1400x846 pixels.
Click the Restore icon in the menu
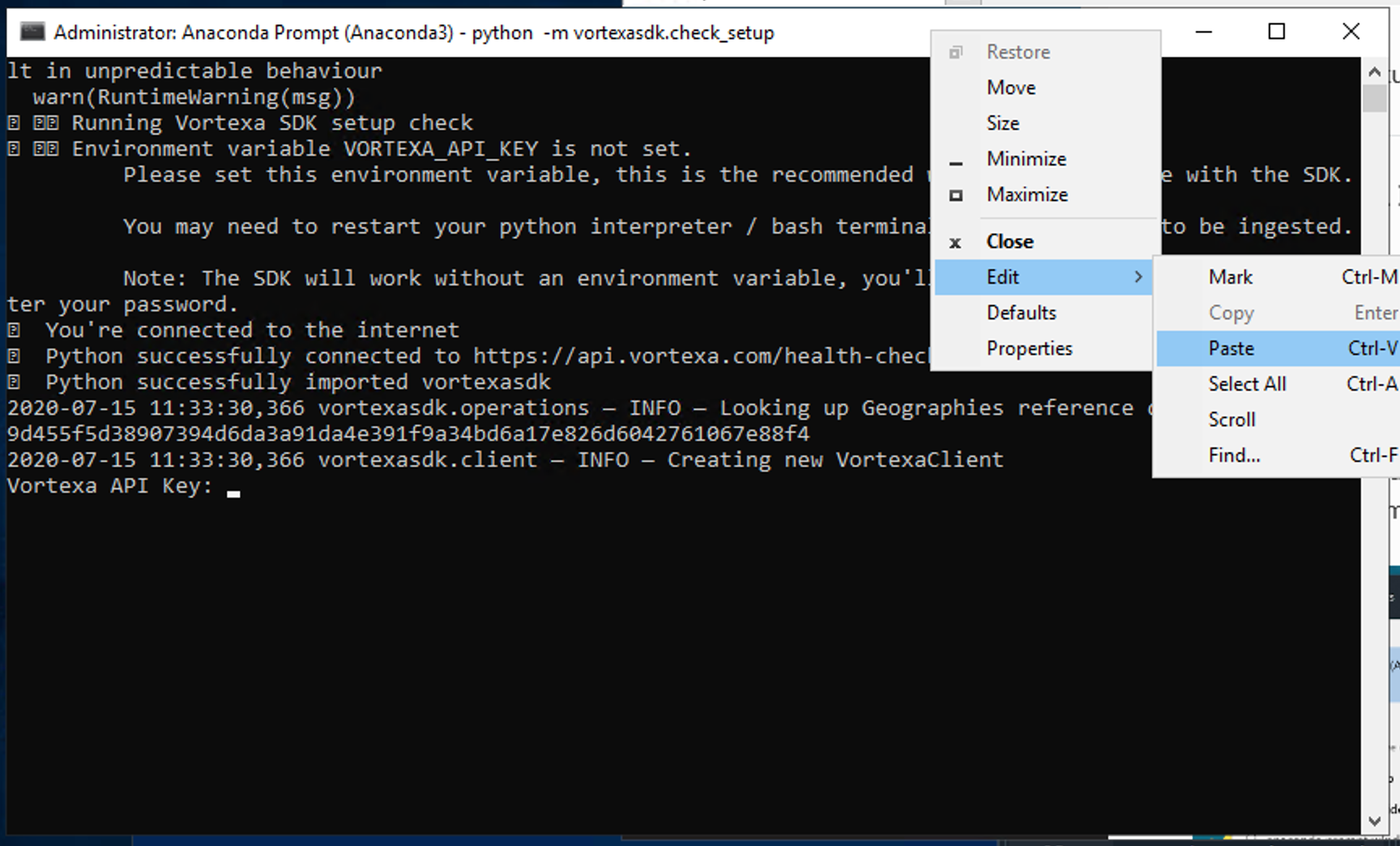[956, 53]
